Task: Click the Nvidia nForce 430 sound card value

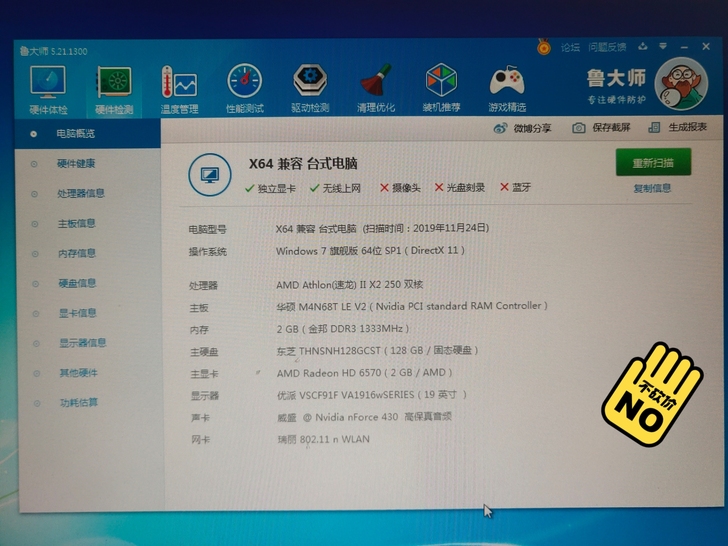Action: pos(364,417)
